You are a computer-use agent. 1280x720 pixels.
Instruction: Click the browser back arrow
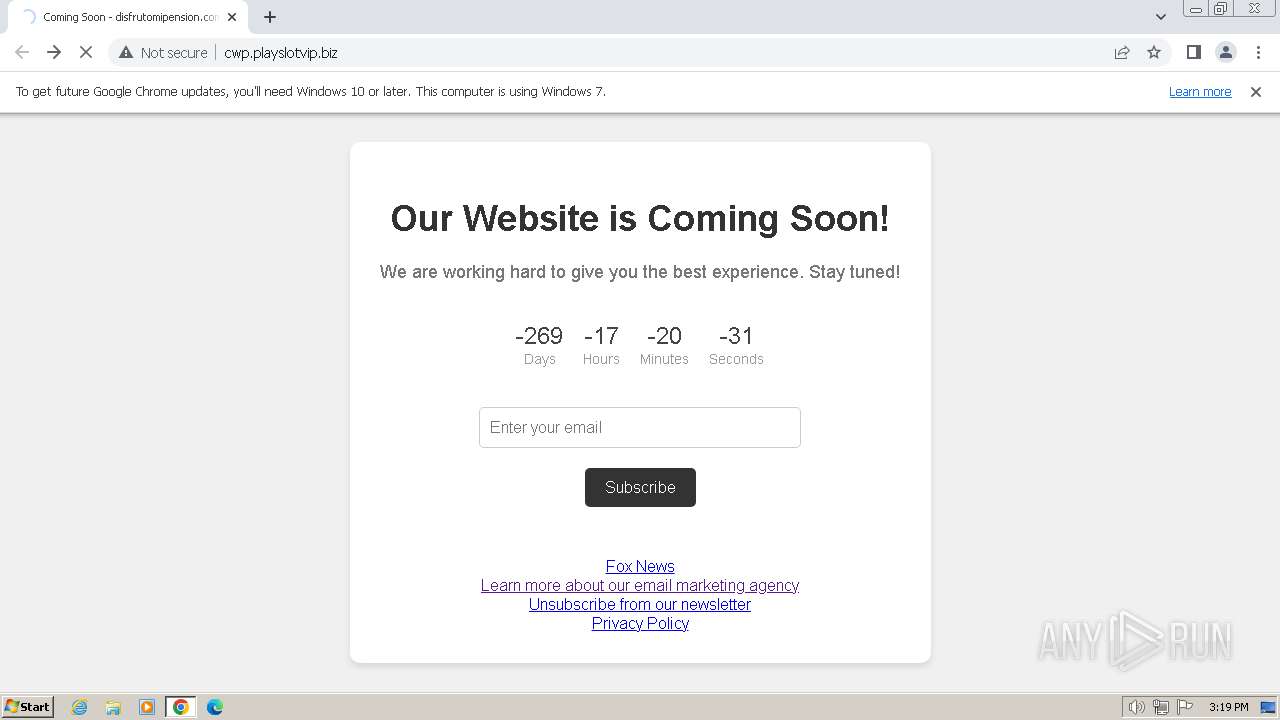[22, 52]
